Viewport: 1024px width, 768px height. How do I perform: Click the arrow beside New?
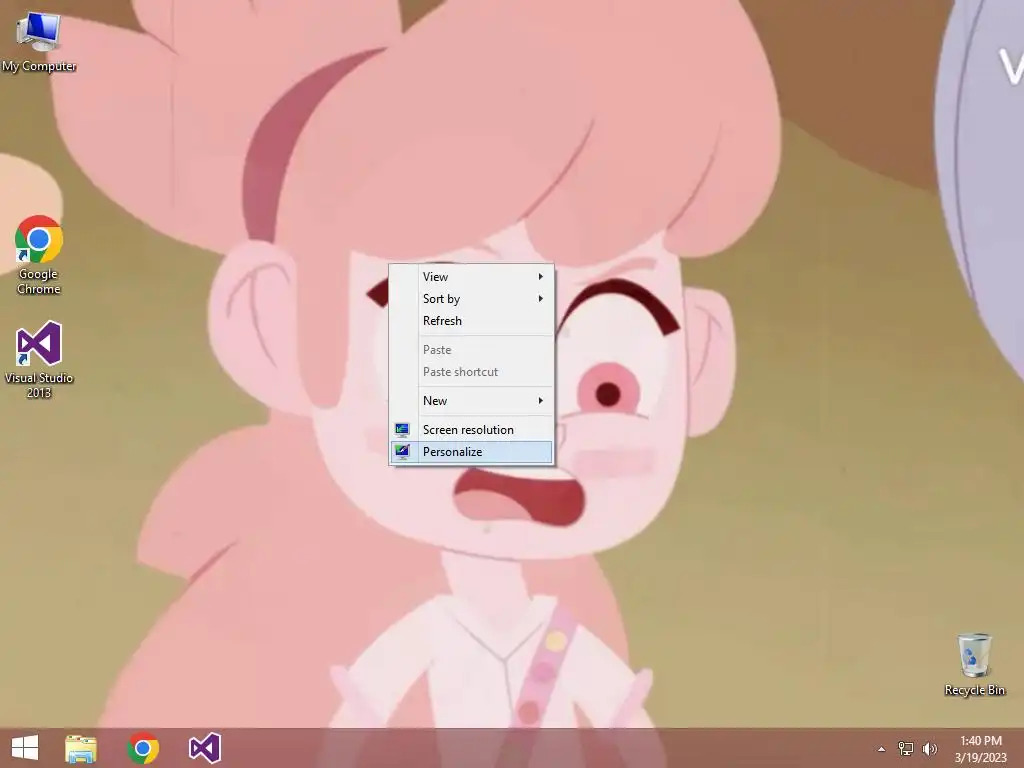coord(541,401)
